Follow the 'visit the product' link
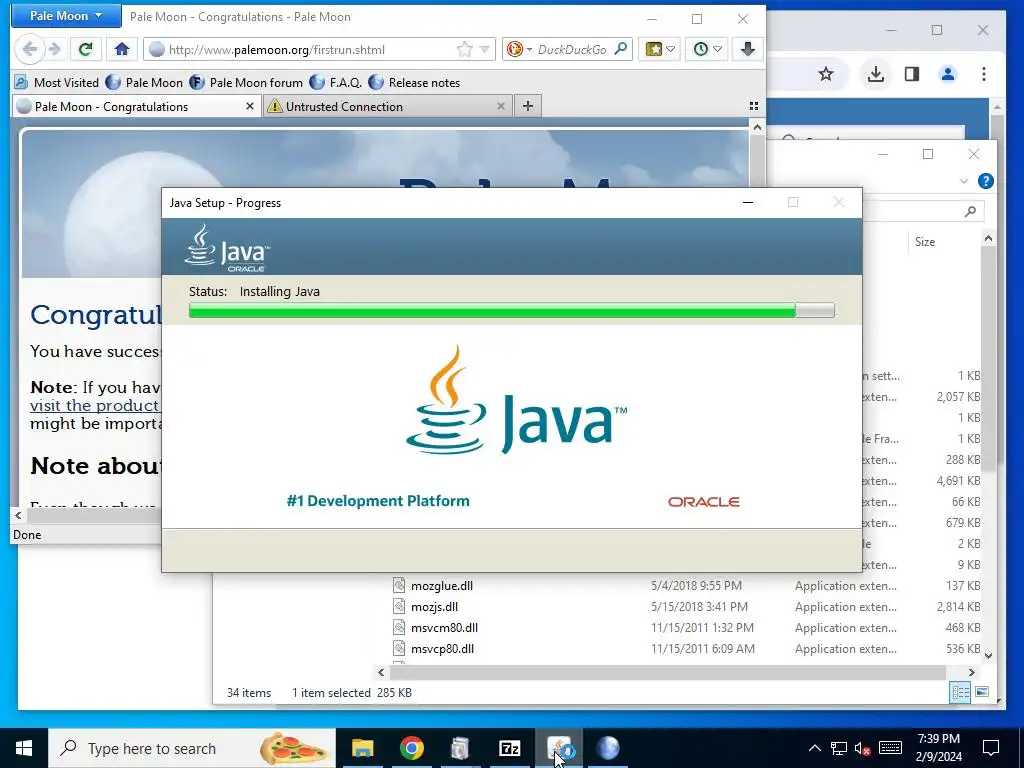The image size is (1024, 768). point(95,406)
